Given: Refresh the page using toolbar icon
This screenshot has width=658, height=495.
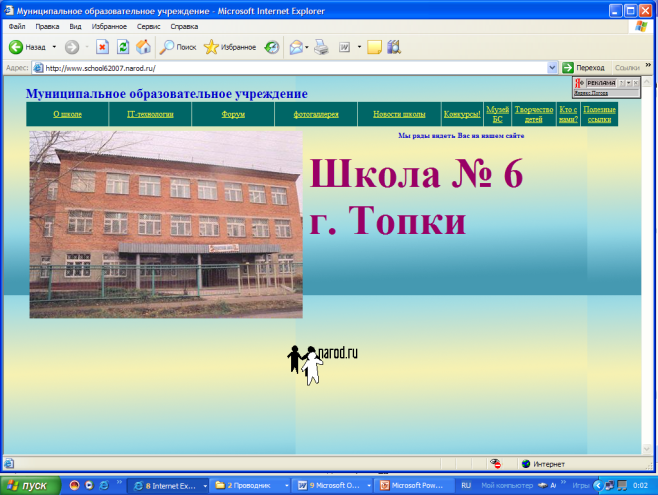Looking at the screenshot, I should click(122, 47).
